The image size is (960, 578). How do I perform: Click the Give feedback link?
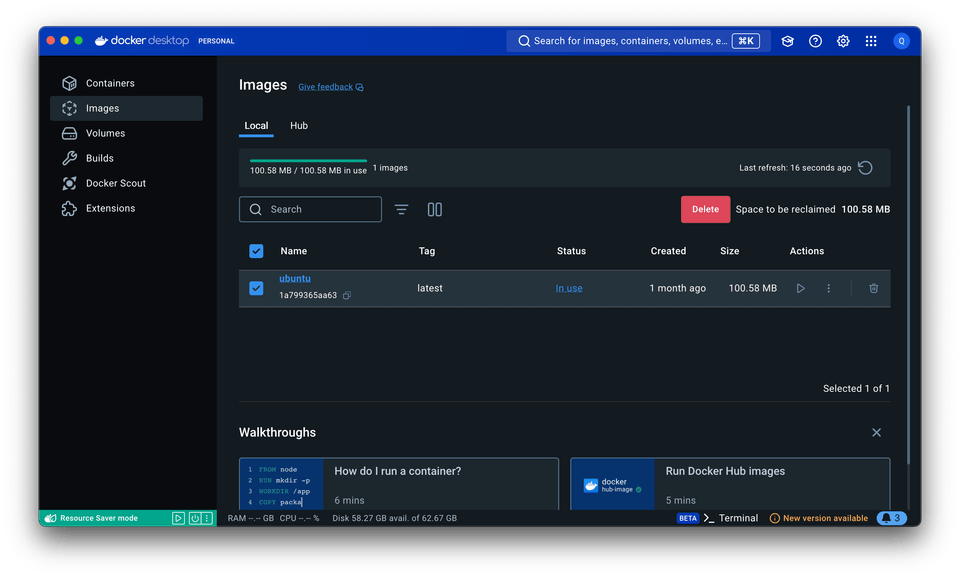pyautogui.click(x=331, y=87)
